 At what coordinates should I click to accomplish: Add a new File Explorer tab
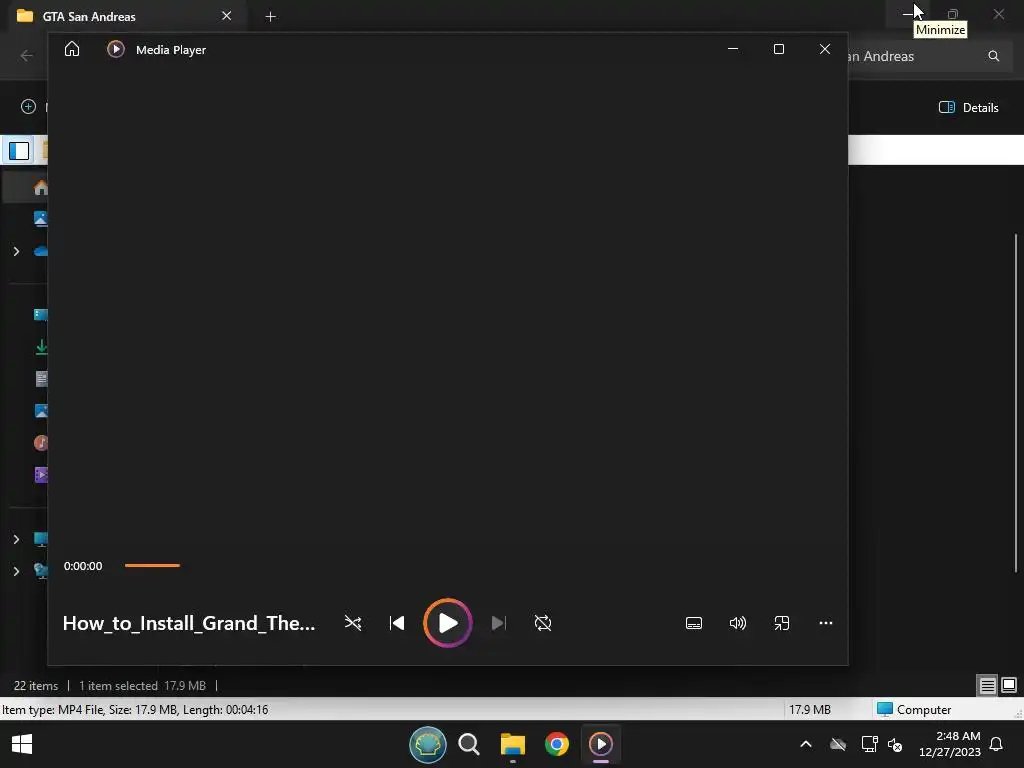[x=270, y=16]
